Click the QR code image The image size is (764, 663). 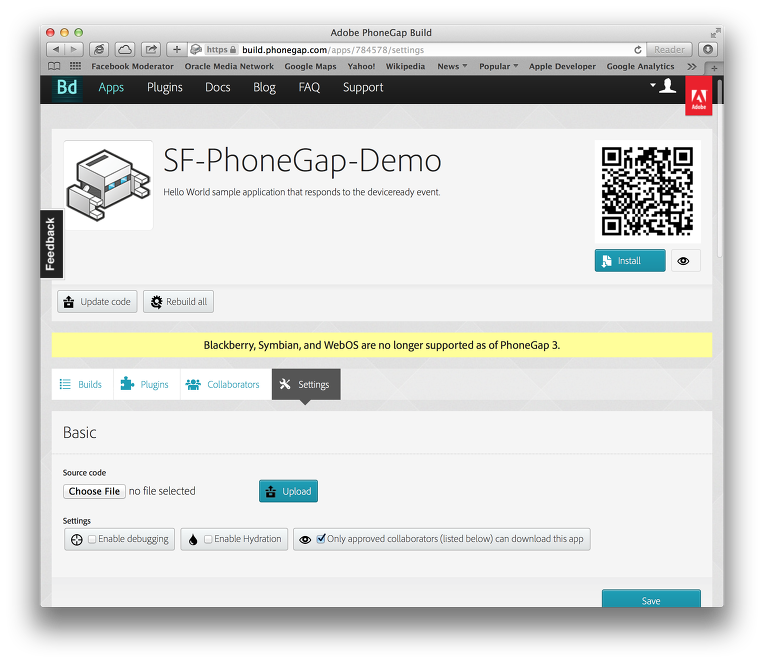tap(648, 191)
